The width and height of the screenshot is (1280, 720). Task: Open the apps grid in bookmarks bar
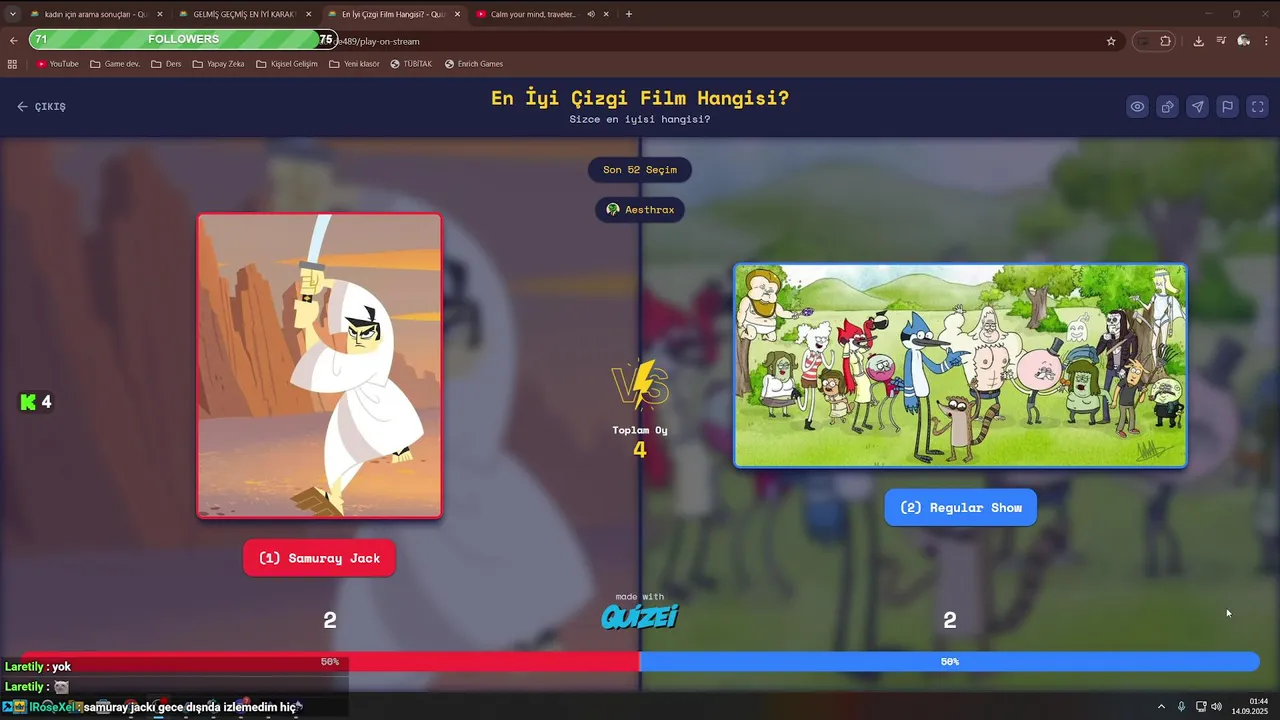(12, 64)
